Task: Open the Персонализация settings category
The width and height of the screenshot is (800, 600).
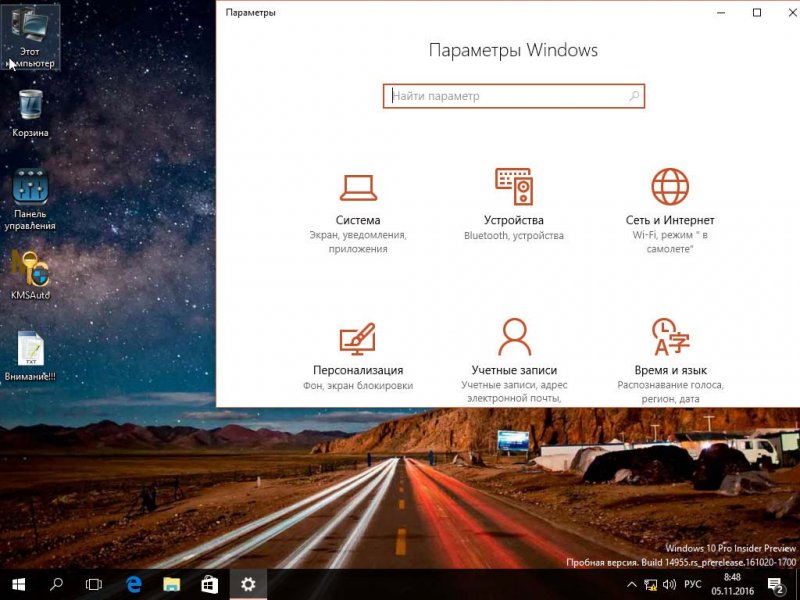Action: [x=358, y=356]
